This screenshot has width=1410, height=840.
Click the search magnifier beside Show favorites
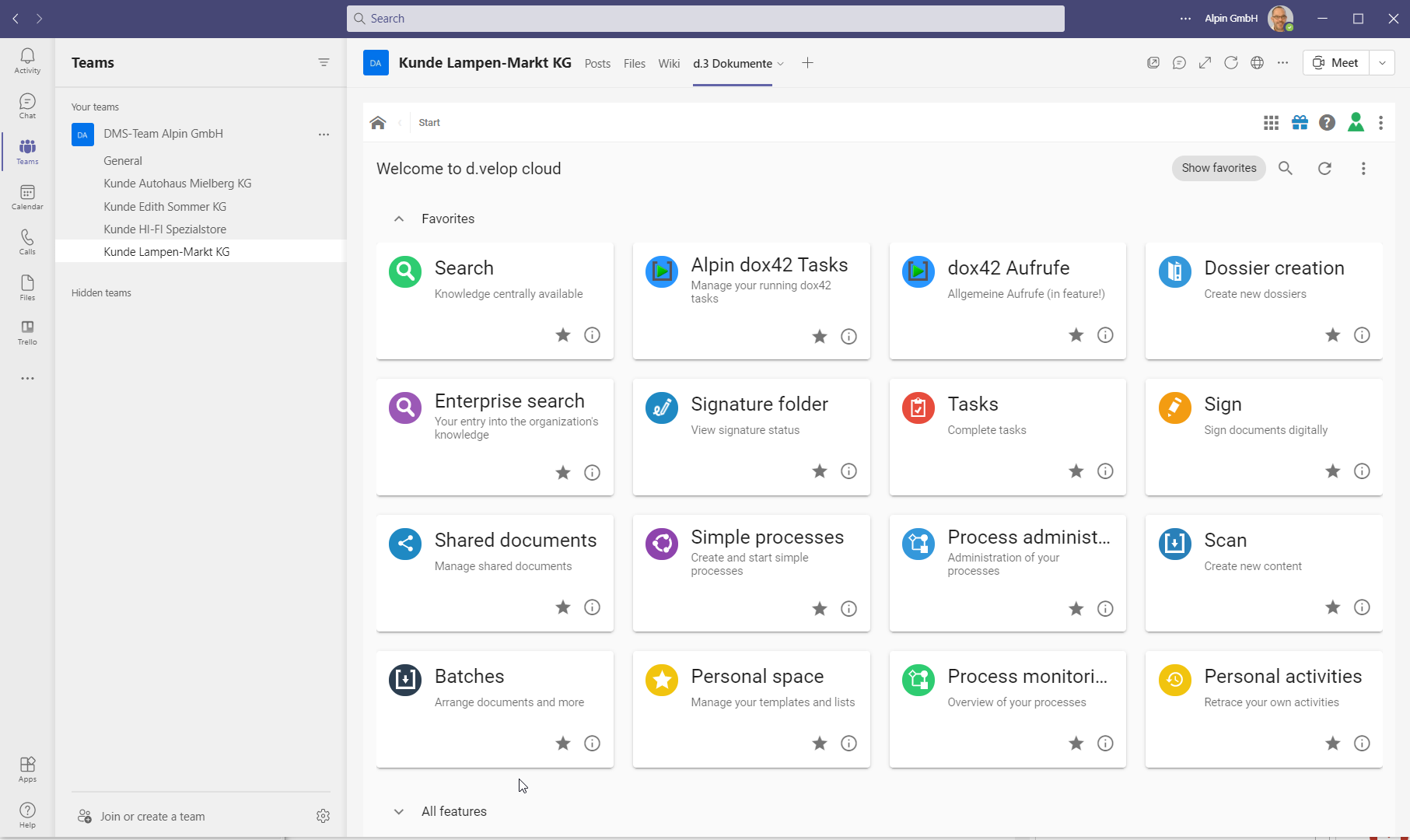(x=1286, y=168)
